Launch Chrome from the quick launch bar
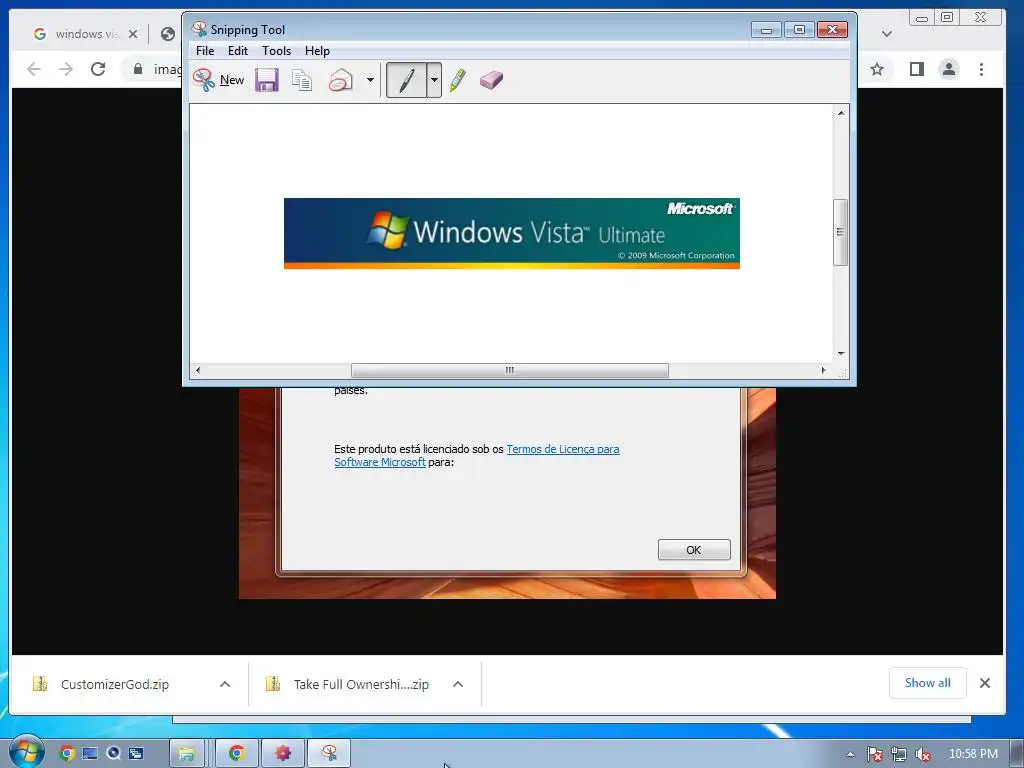Screen dimensions: 1024x768 [67, 754]
